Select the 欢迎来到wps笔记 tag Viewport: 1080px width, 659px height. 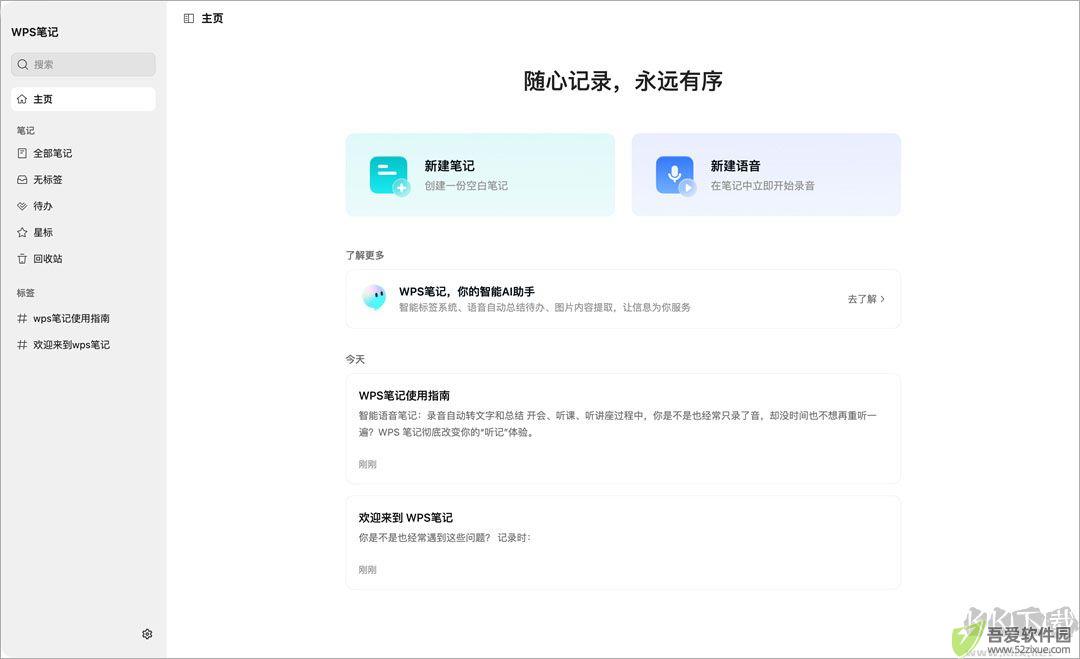pos(83,344)
